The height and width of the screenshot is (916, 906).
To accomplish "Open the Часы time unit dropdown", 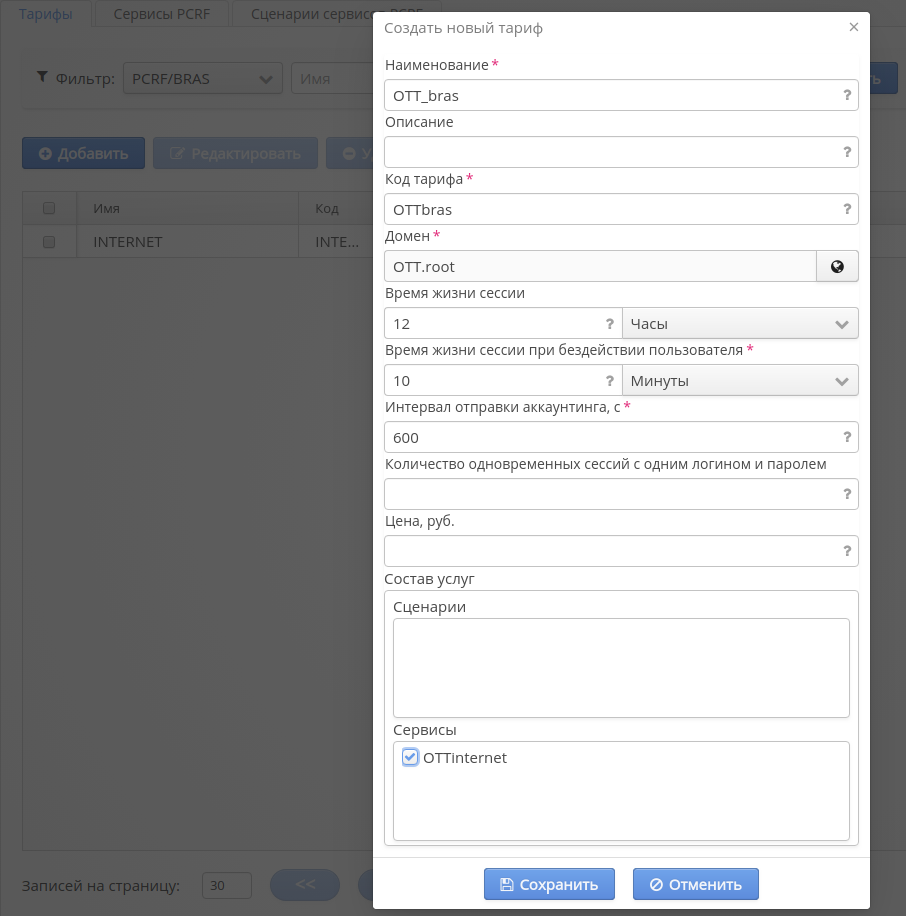I will pos(740,323).
